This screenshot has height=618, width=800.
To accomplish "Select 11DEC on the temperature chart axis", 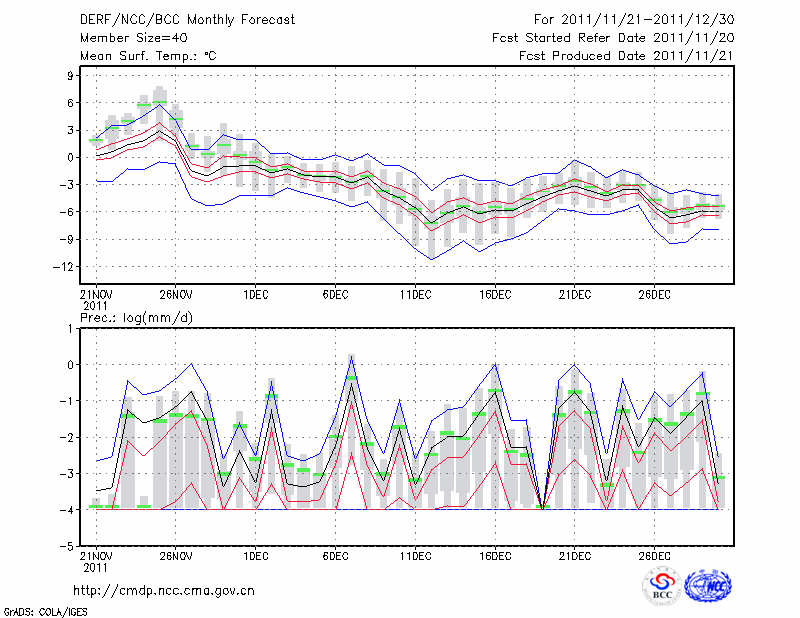I will point(415,294).
